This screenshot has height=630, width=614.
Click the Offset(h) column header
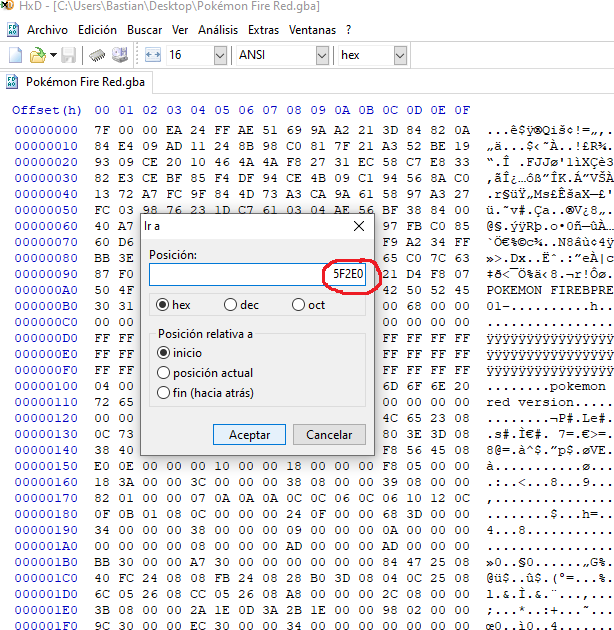tap(47, 110)
